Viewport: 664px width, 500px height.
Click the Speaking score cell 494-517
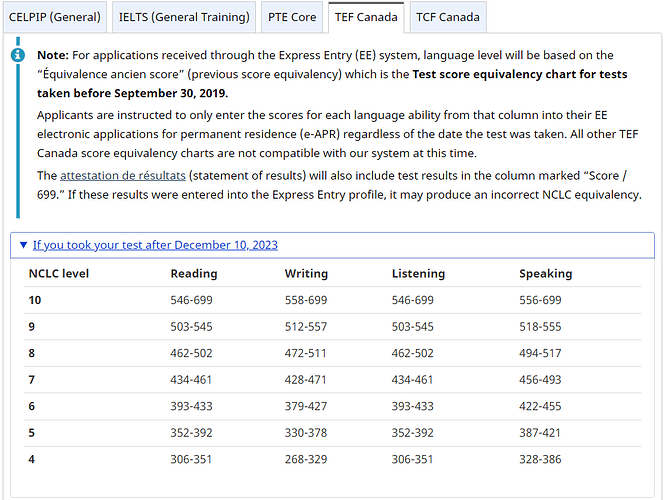pos(540,353)
